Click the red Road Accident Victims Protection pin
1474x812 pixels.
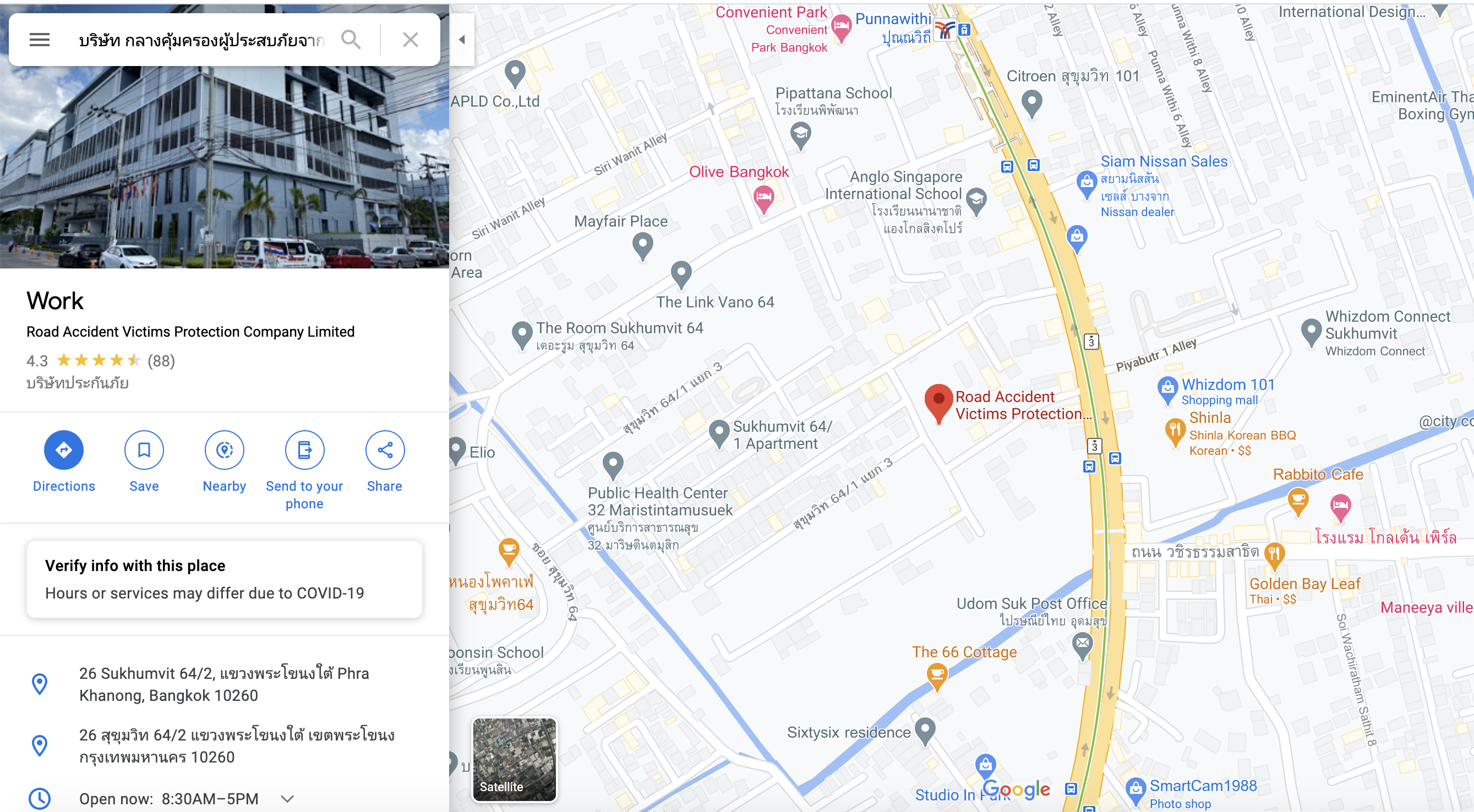tap(938, 403)
